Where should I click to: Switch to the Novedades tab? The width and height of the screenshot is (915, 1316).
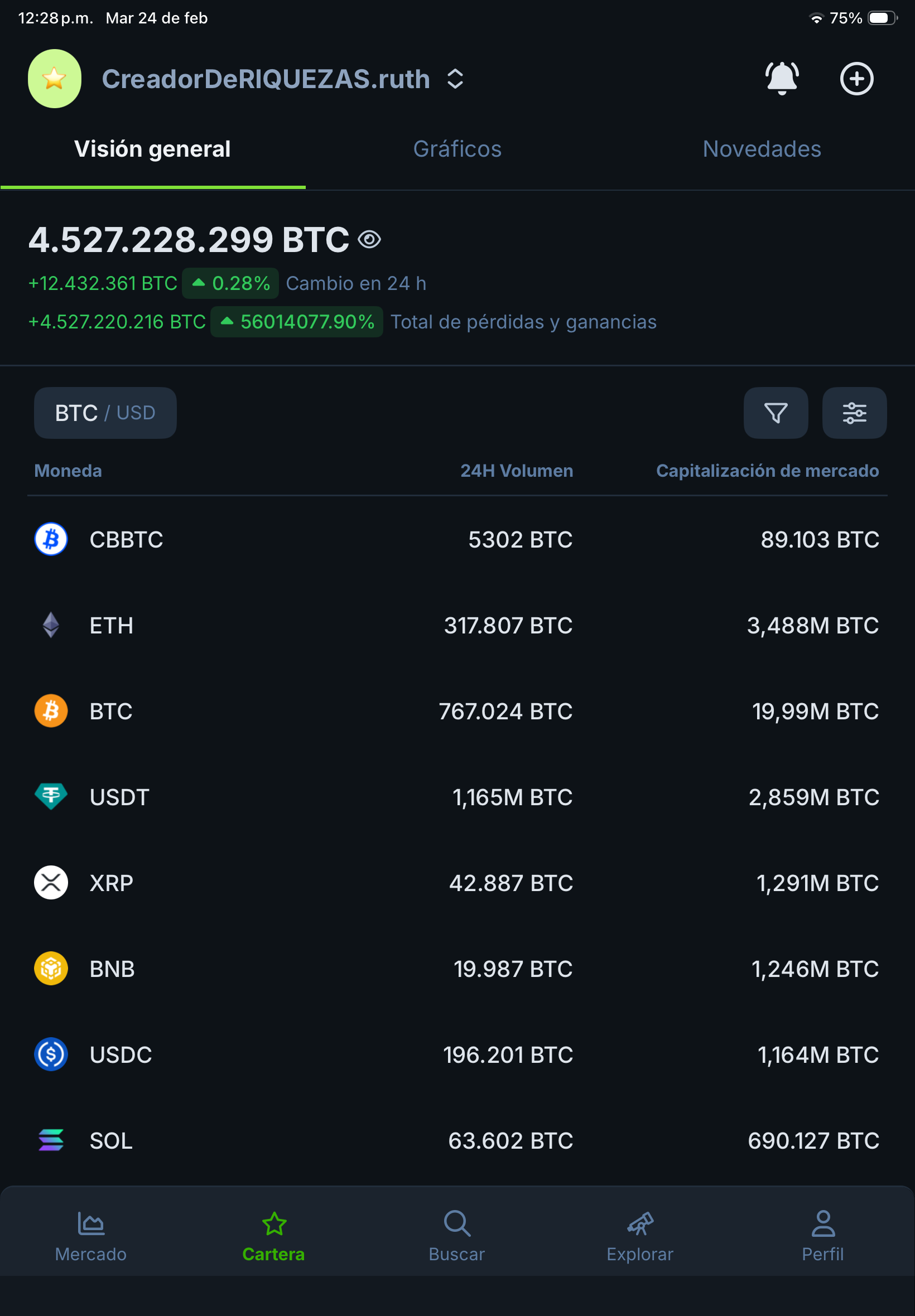[762, 149]
